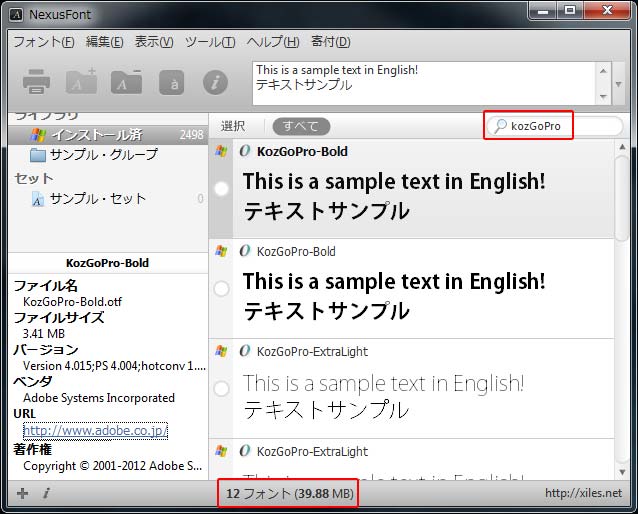The height and width of the screenshot is (514, 638).
Task: Click sample text box scroll up arrow
Action: point(603,71)
